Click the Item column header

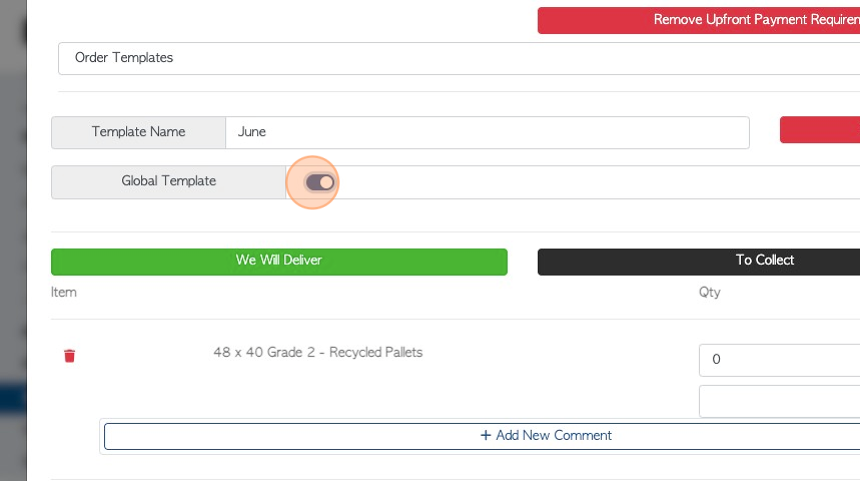pyautogui.click(x=64, y=292)
